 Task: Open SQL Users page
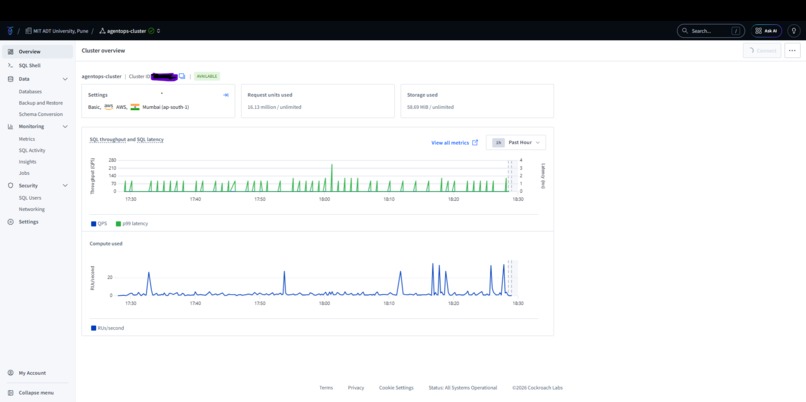(30, 198)
